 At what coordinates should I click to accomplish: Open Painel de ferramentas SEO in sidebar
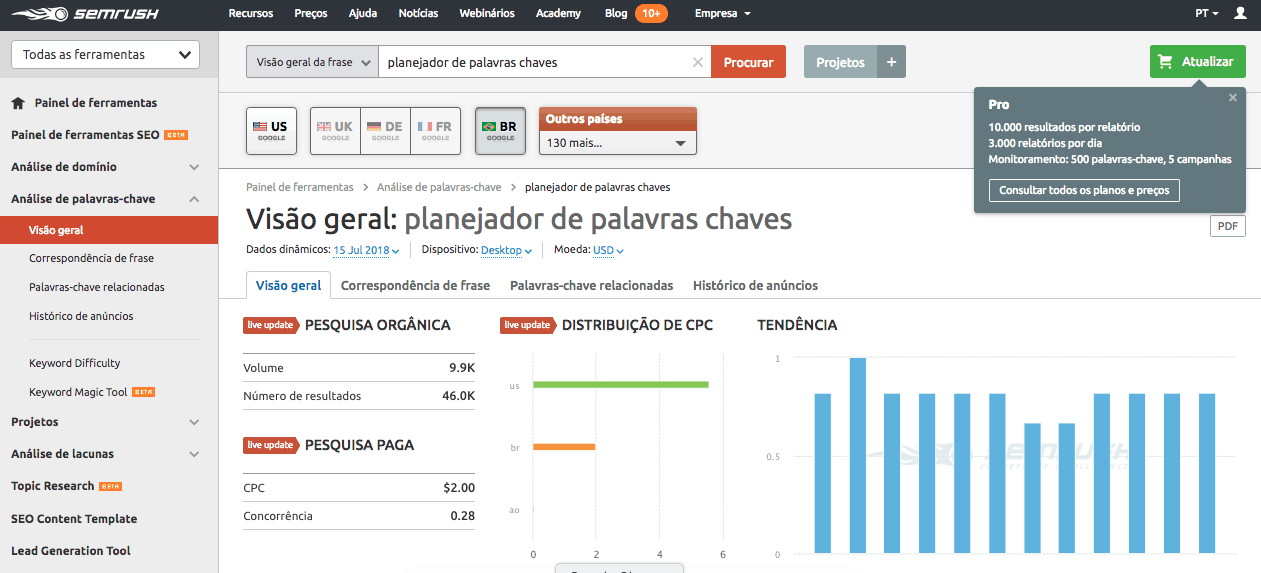coord(85,134)
